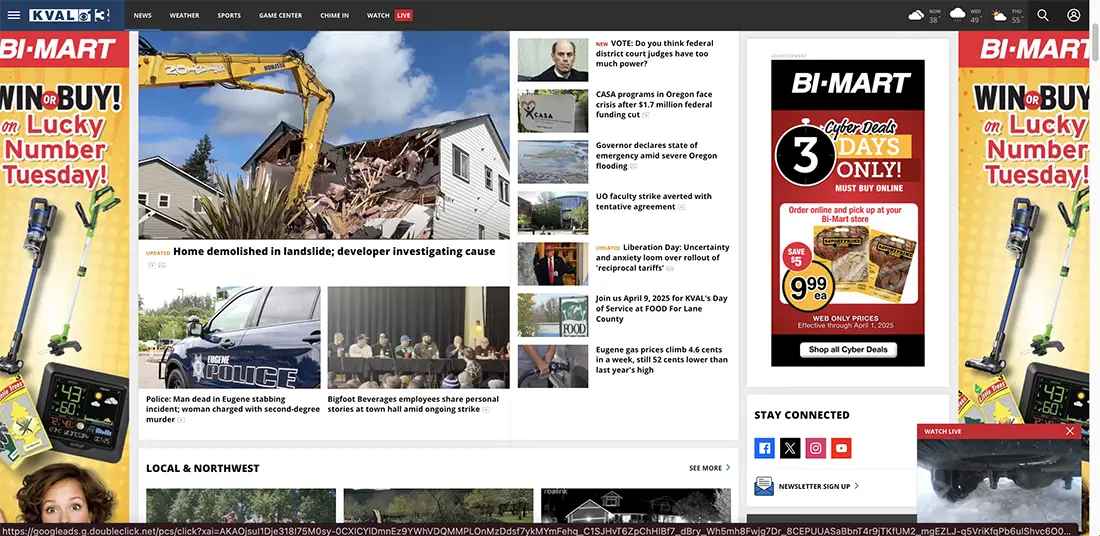The width and height of the screenshot is (1100, 536).
Task: Open the hamburger menu icon
Action: [x=13, y=15]
